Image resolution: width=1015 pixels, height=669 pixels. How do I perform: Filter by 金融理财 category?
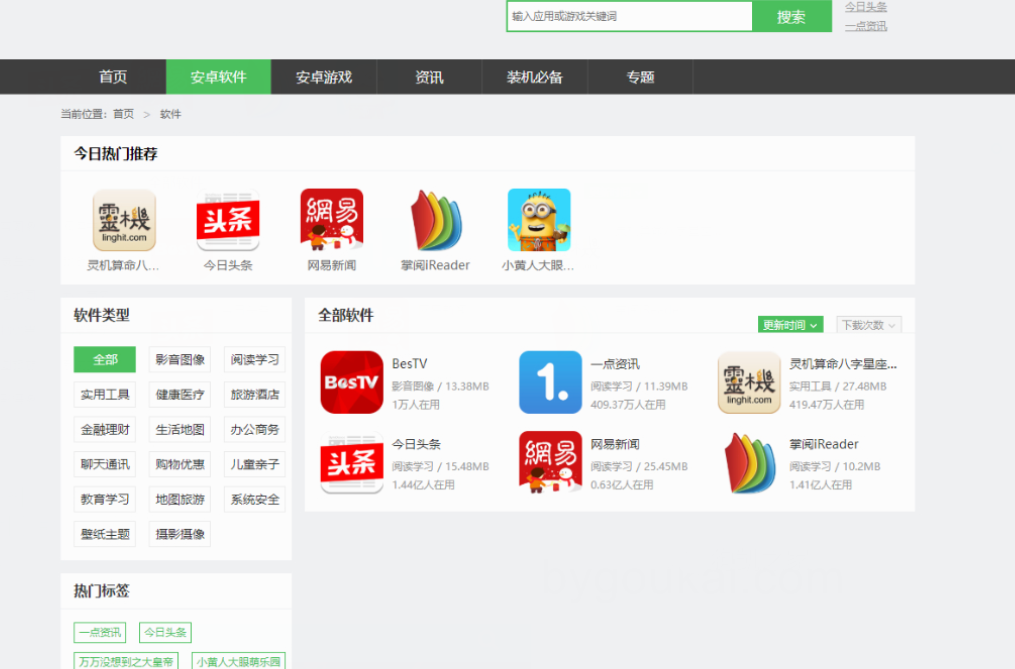click(105, 429)
